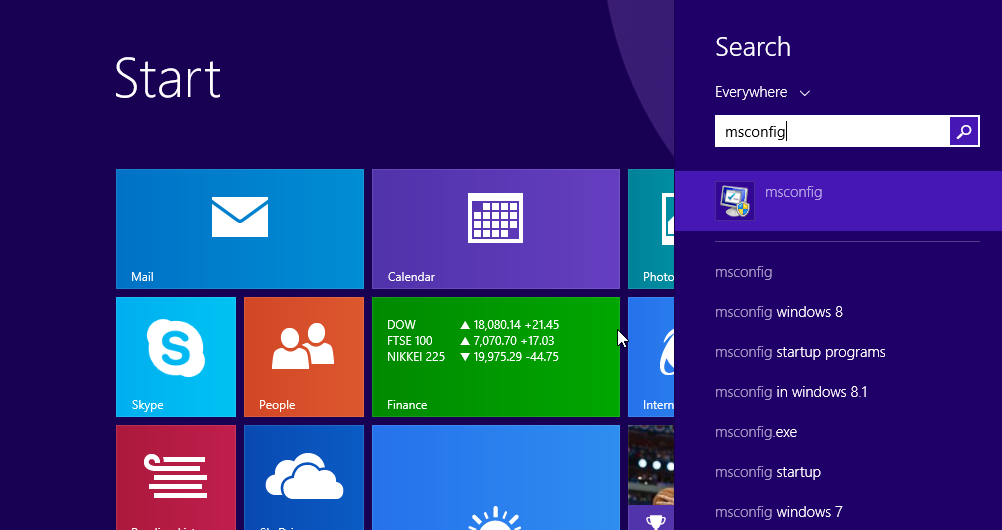Choose suggestion 'msconfig startup'
This screenshot has height=530, width=1002.
tap(768, 472)
